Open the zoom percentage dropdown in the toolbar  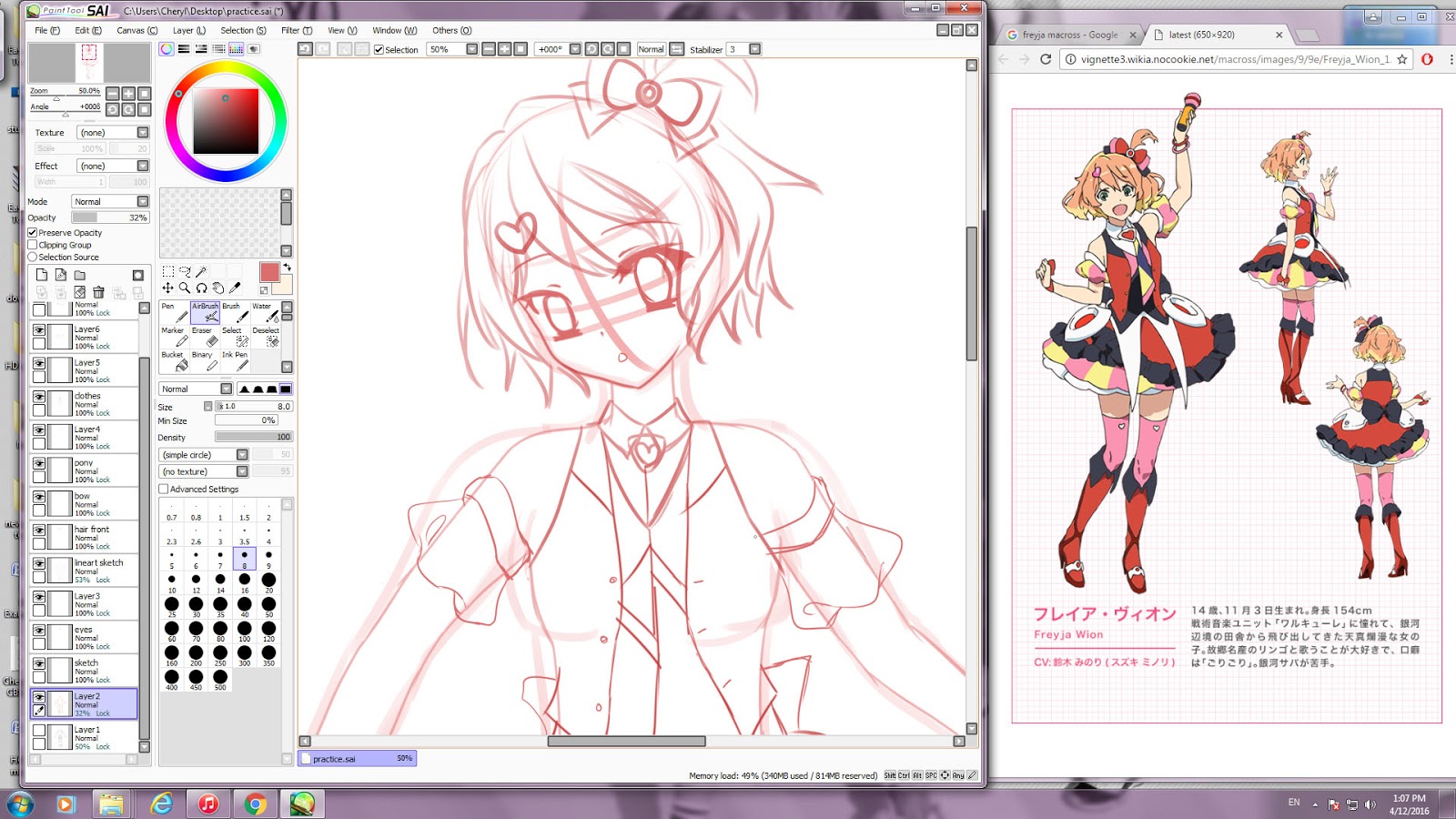point(471,50)
